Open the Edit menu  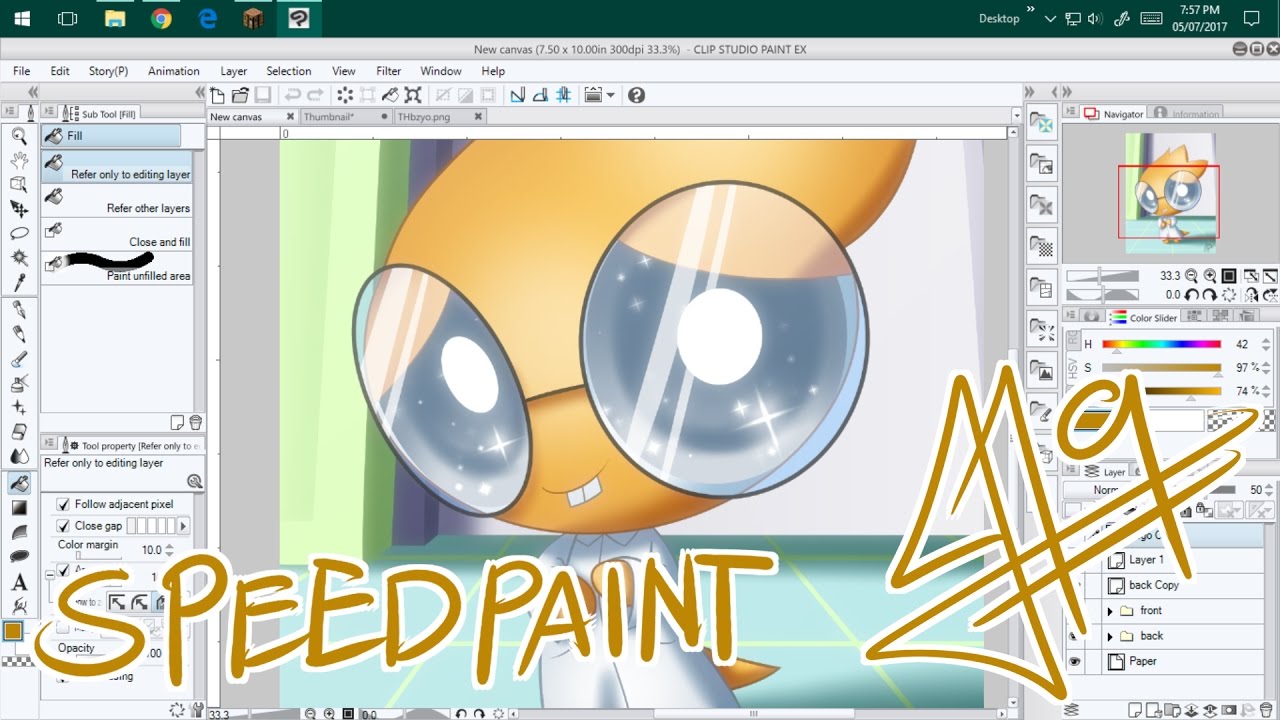pyautogui.click(x=60, y=71)
